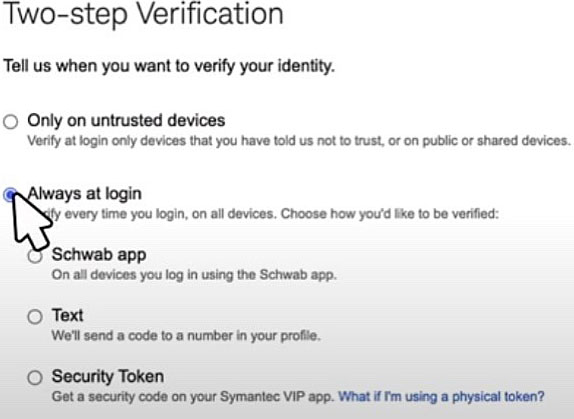Screen dimensions: 574x419
Task: Click the Two-step Verification heading
Action: tap(144, 14)
